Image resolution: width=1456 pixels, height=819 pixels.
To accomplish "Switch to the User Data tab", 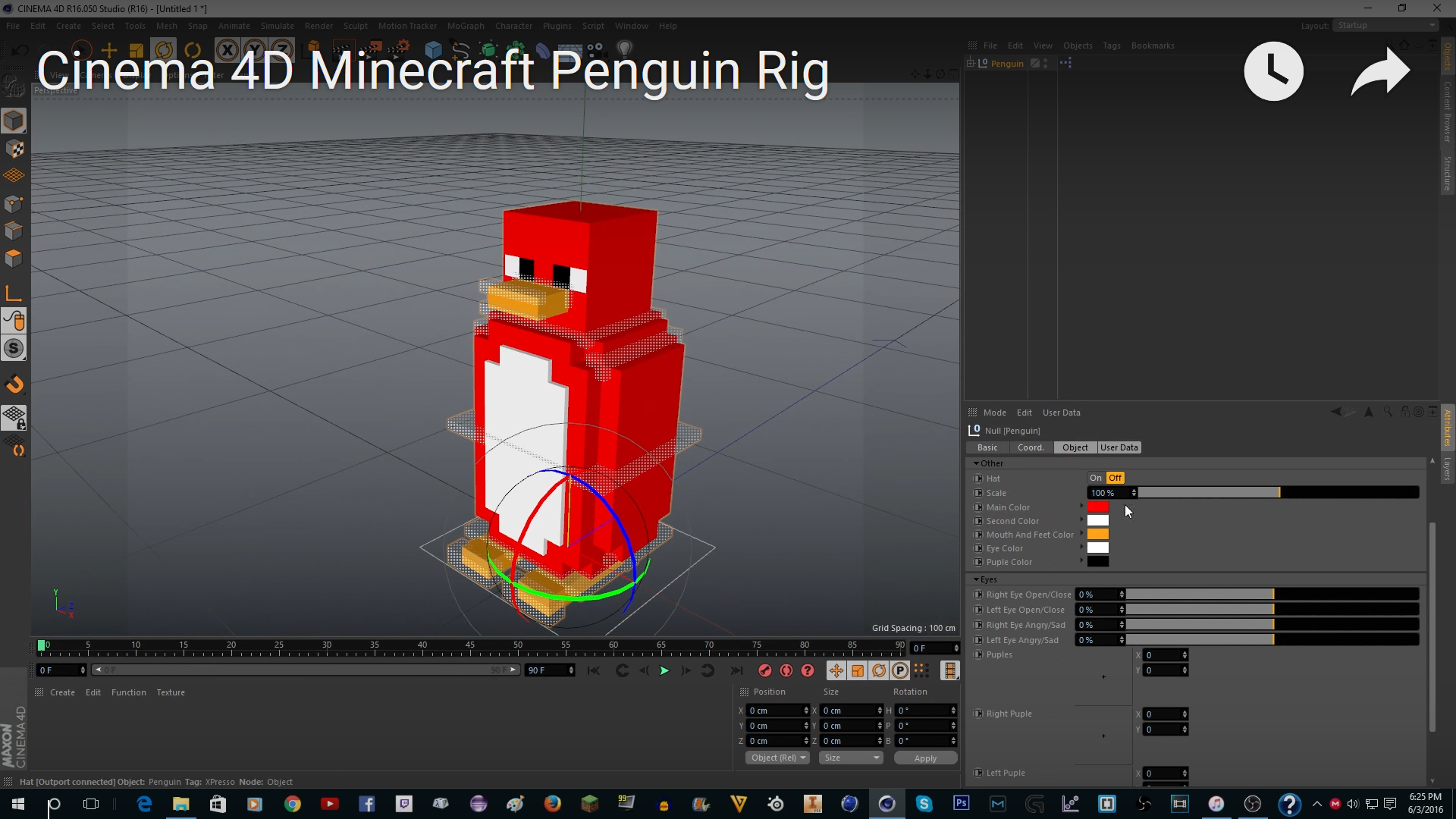I will click(1119, 447).
